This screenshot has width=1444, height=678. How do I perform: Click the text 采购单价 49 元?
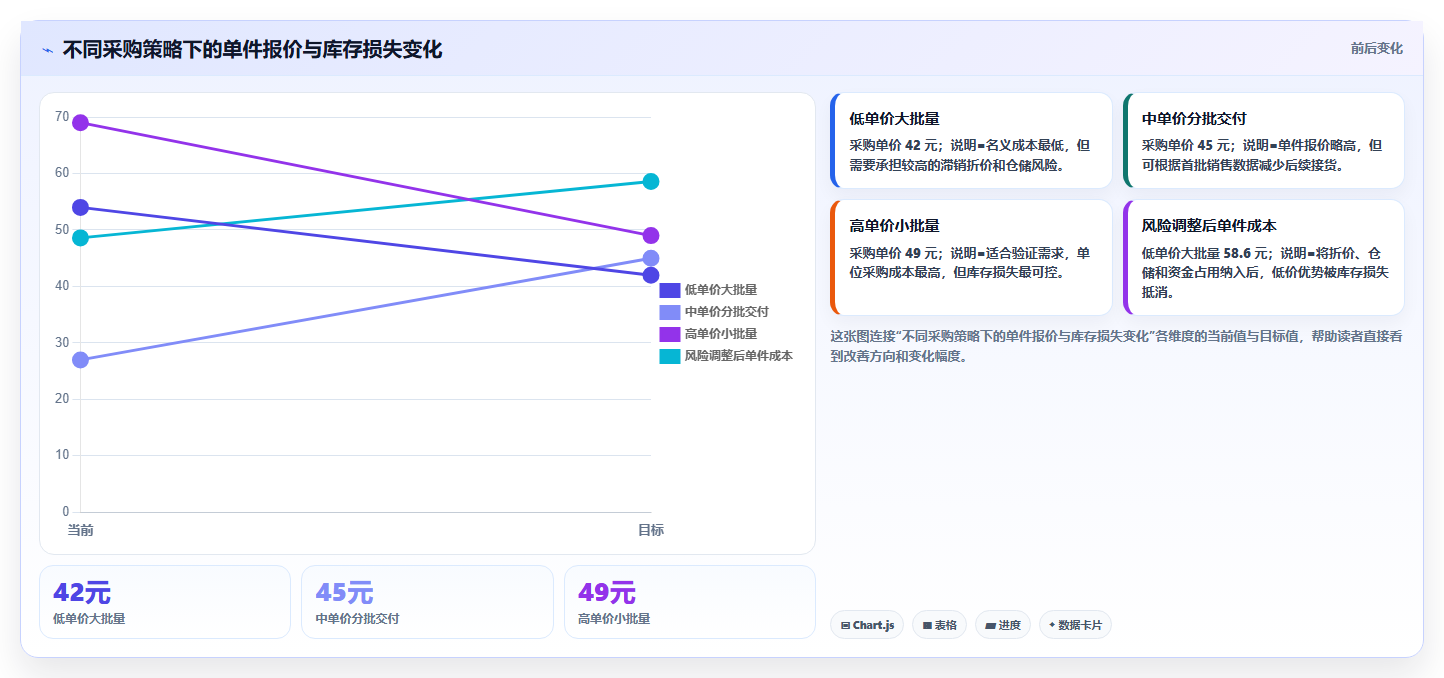click(894, 253)
